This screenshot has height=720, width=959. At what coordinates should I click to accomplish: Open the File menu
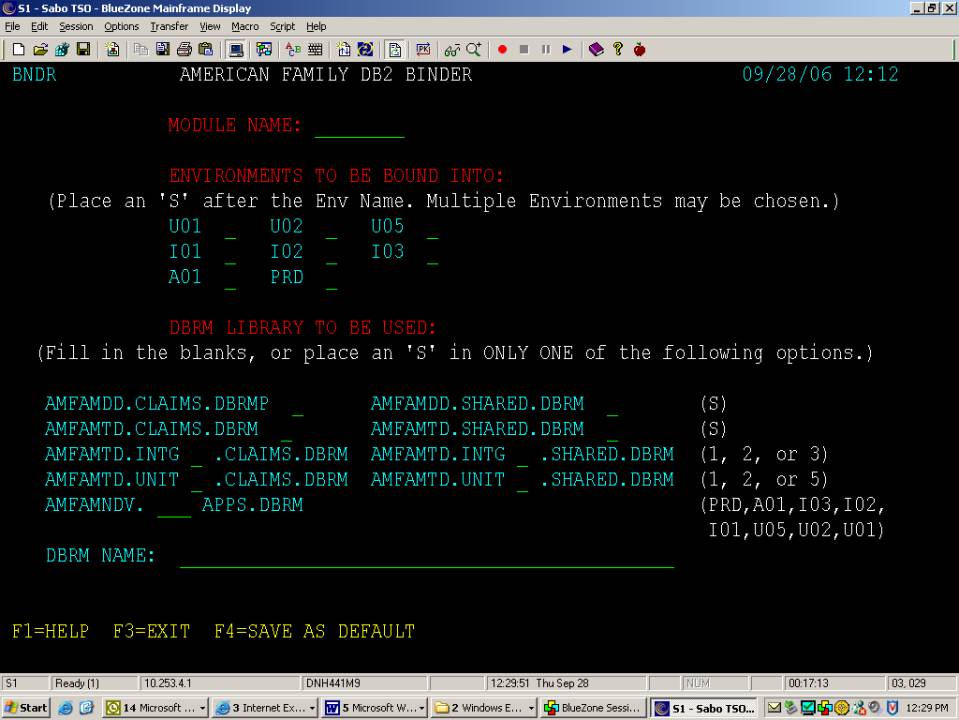coord(12,26)
